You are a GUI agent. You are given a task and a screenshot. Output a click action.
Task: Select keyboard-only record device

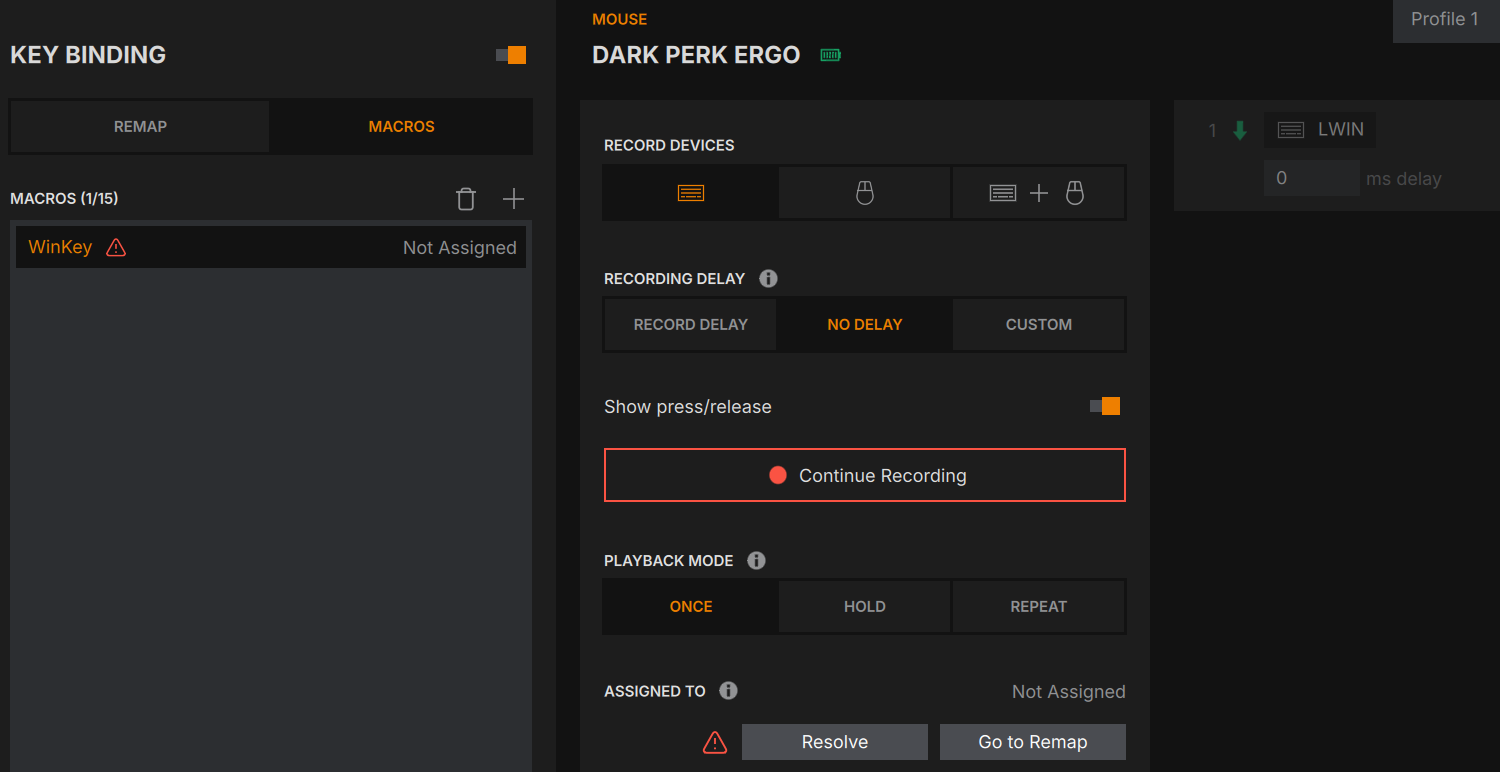(691, 193)
